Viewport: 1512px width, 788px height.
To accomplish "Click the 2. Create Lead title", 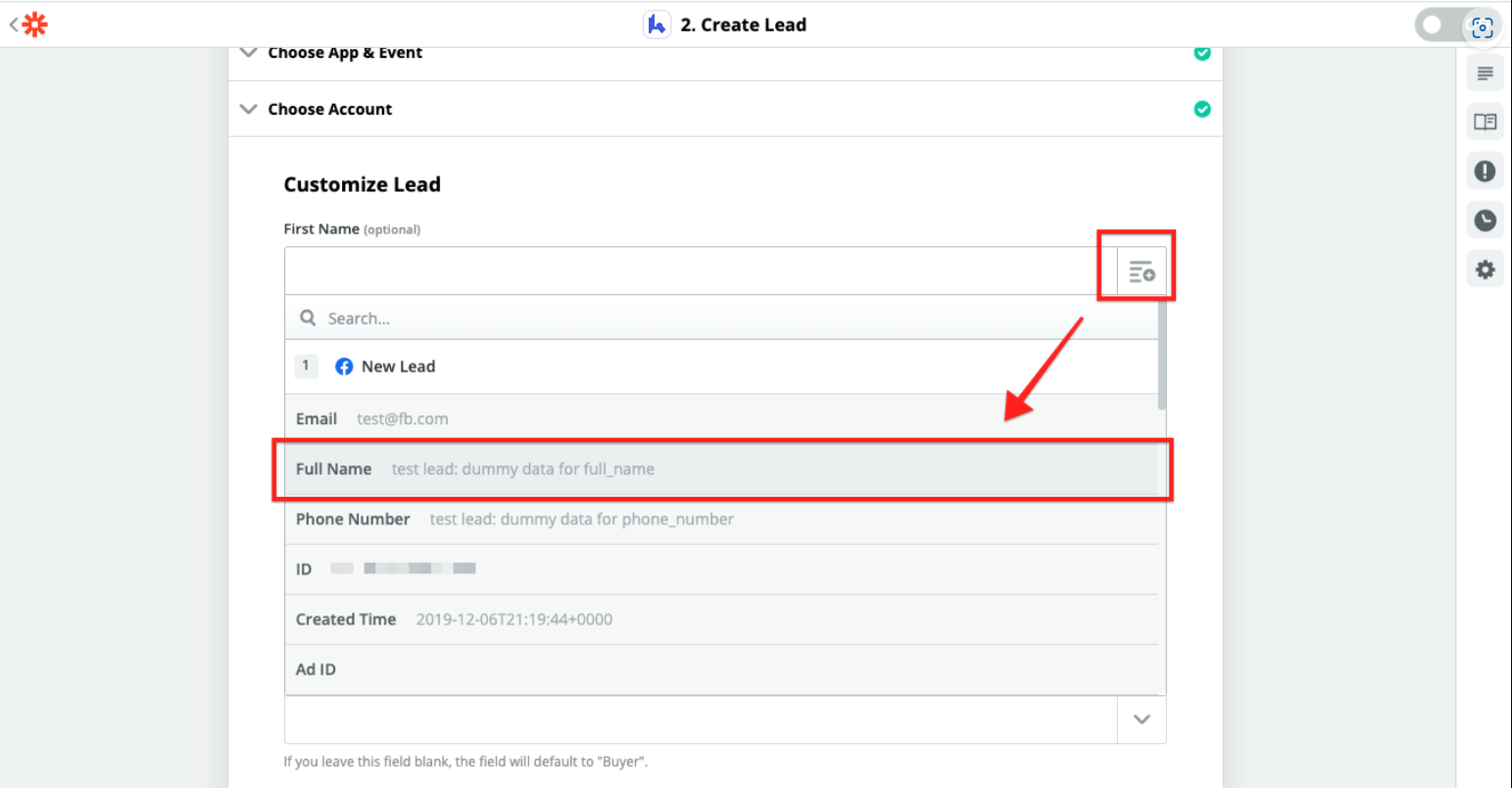I will [x=744, y=24].
